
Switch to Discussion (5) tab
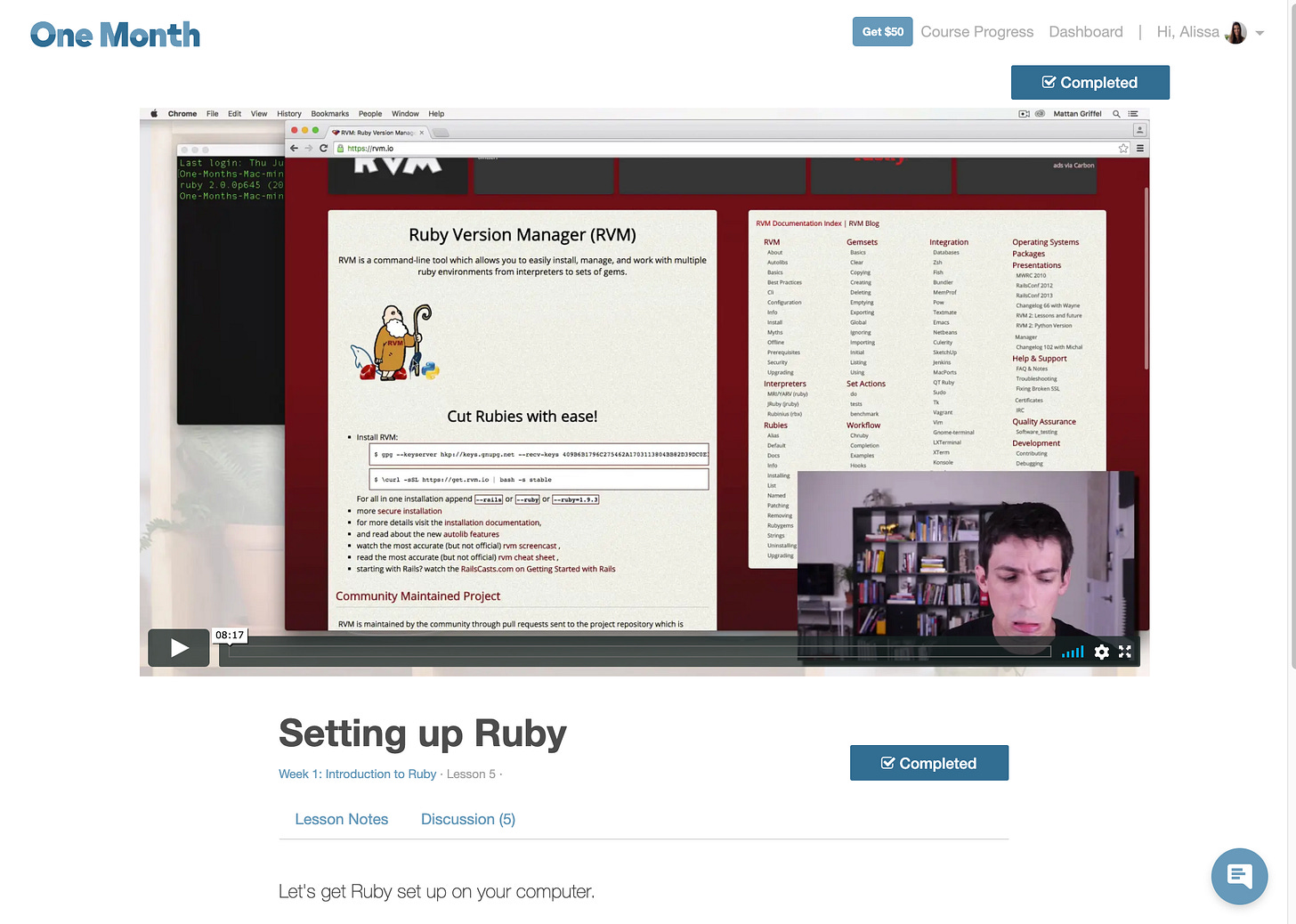pyautogui.click(x=468, y=819)
